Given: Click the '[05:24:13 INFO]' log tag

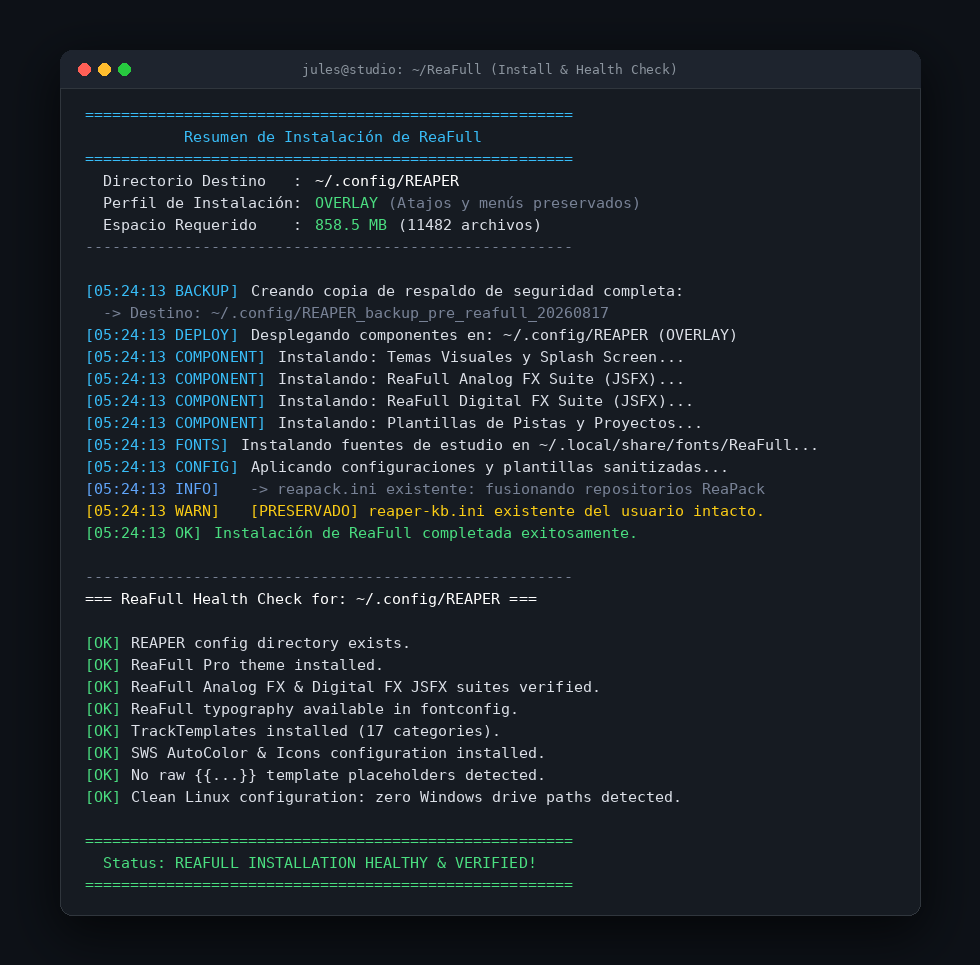Looking at the screenshot, I should click(x=152, y=489).
